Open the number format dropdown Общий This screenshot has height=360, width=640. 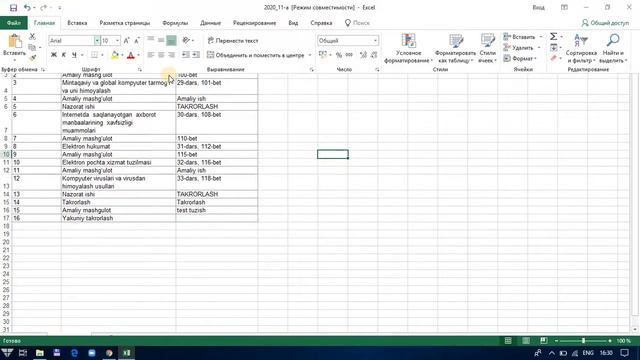click(375, 40)
